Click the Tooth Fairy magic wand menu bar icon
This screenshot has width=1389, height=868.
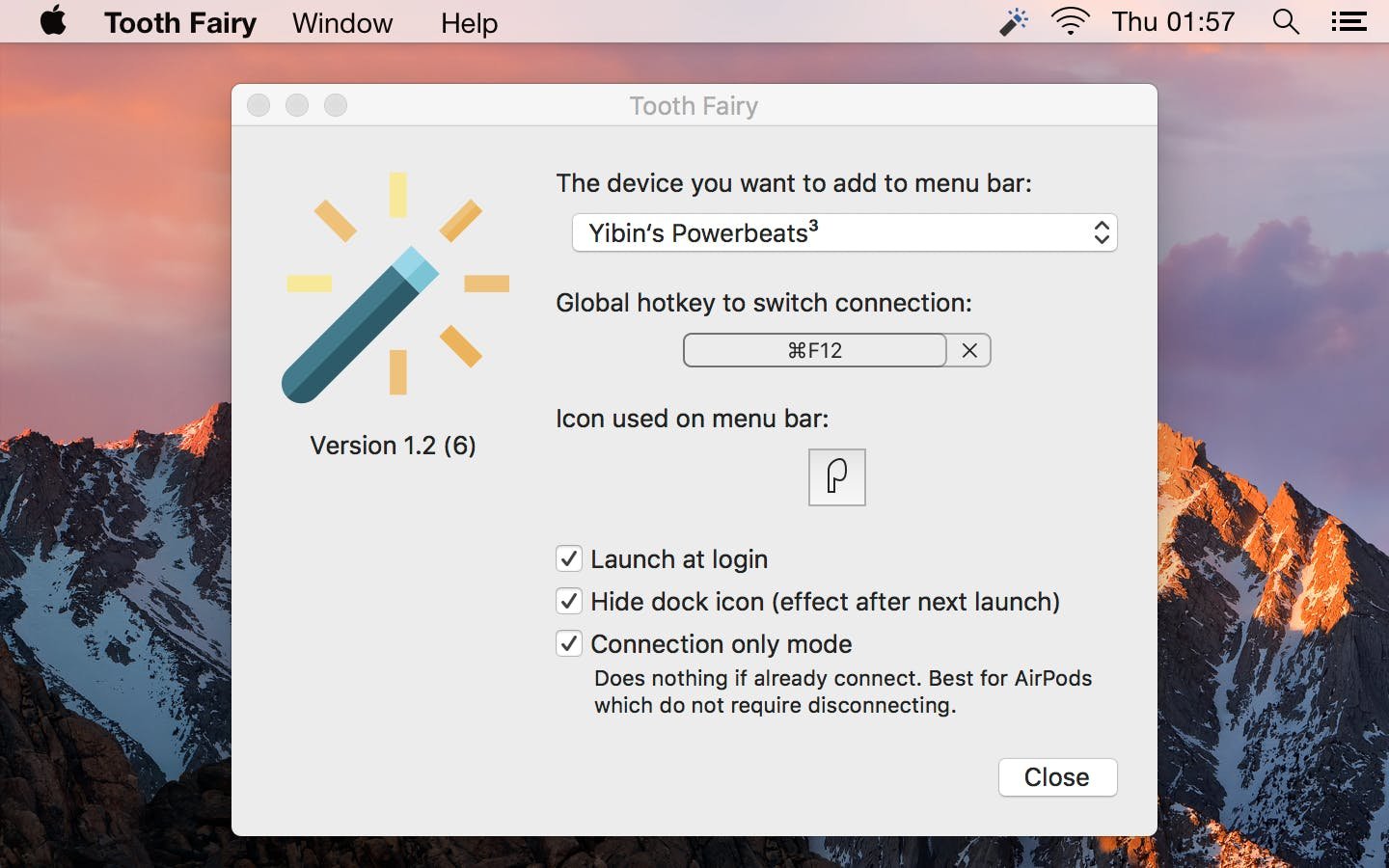[1014, 21]
